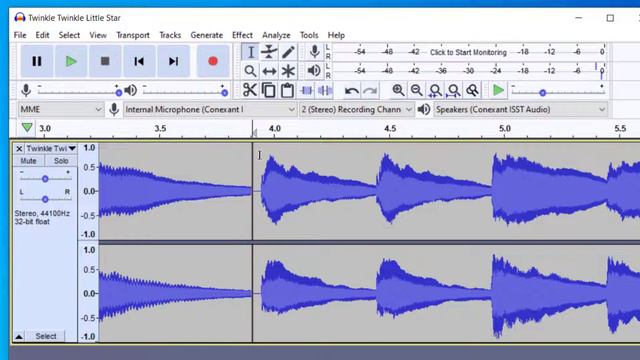The width and height of the screenshot is (640, 360).
Task: Open the Transport menu
Action: 133,35
